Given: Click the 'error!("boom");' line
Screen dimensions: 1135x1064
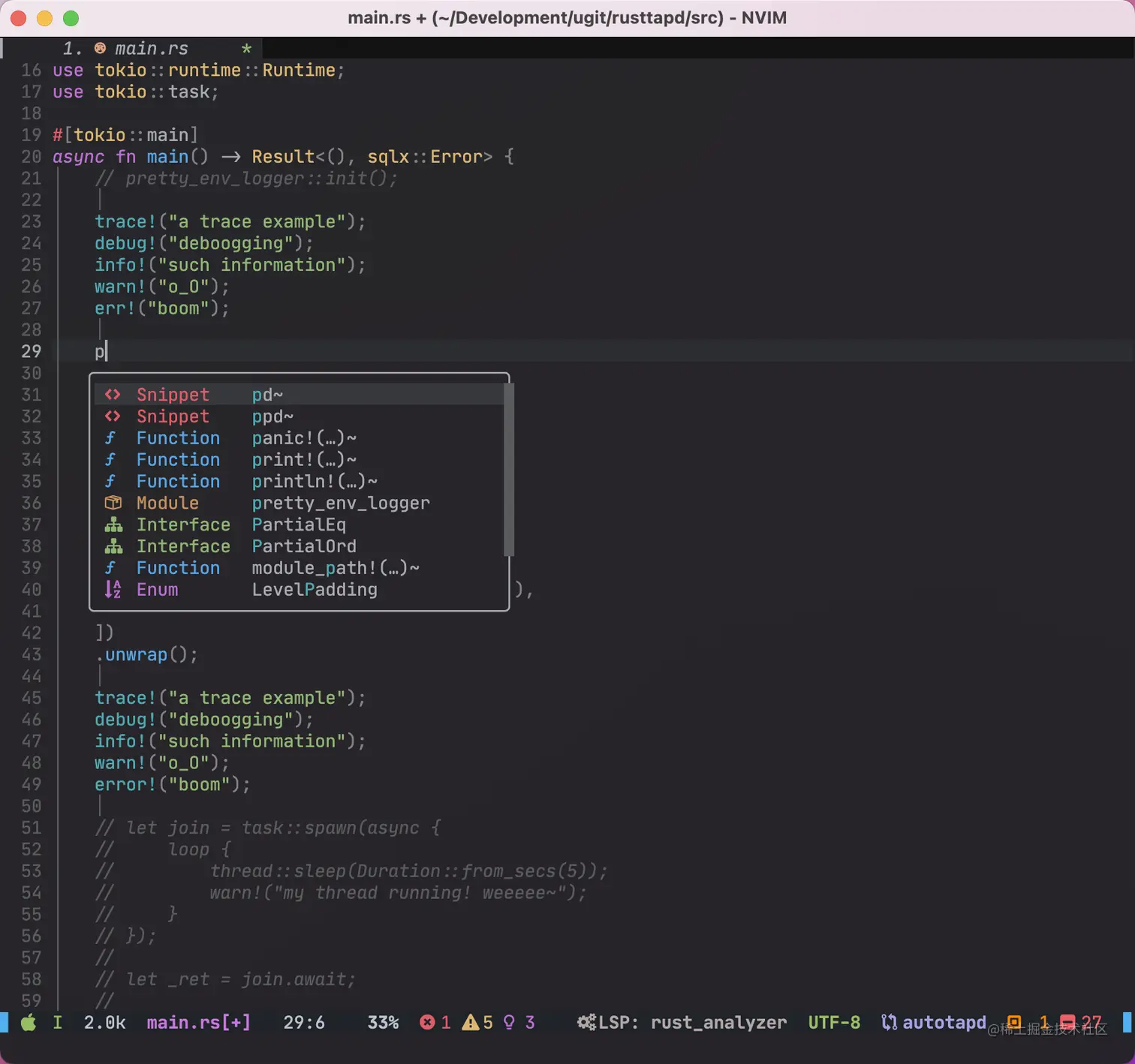Looking at the screenshot, I should [172, 785].
